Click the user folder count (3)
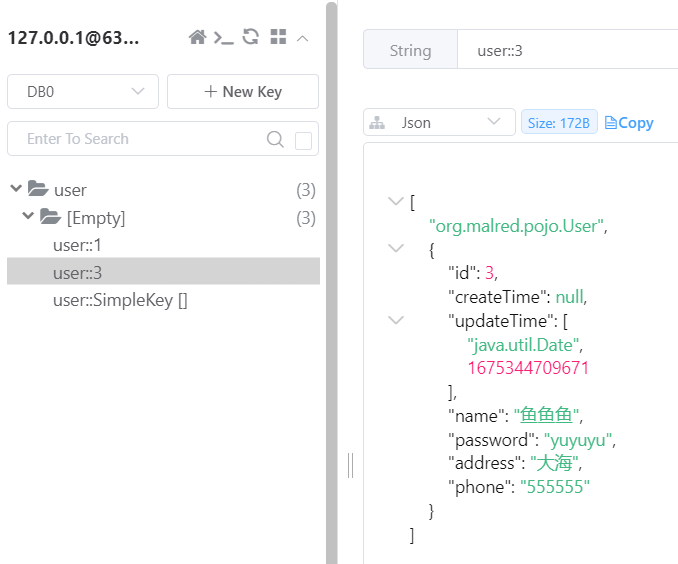This screenshot has height=564, width=678. click(306, 190)
